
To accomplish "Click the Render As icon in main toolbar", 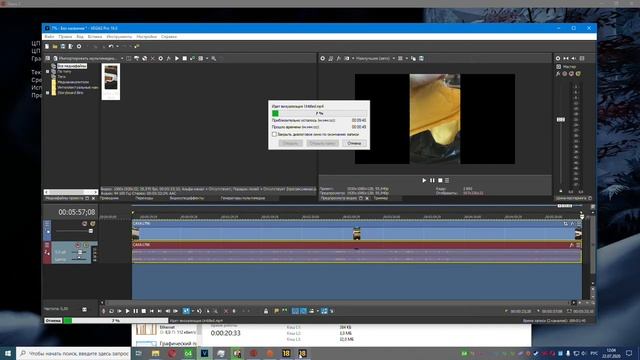I will pyautogui.click(x=71, y=47).
